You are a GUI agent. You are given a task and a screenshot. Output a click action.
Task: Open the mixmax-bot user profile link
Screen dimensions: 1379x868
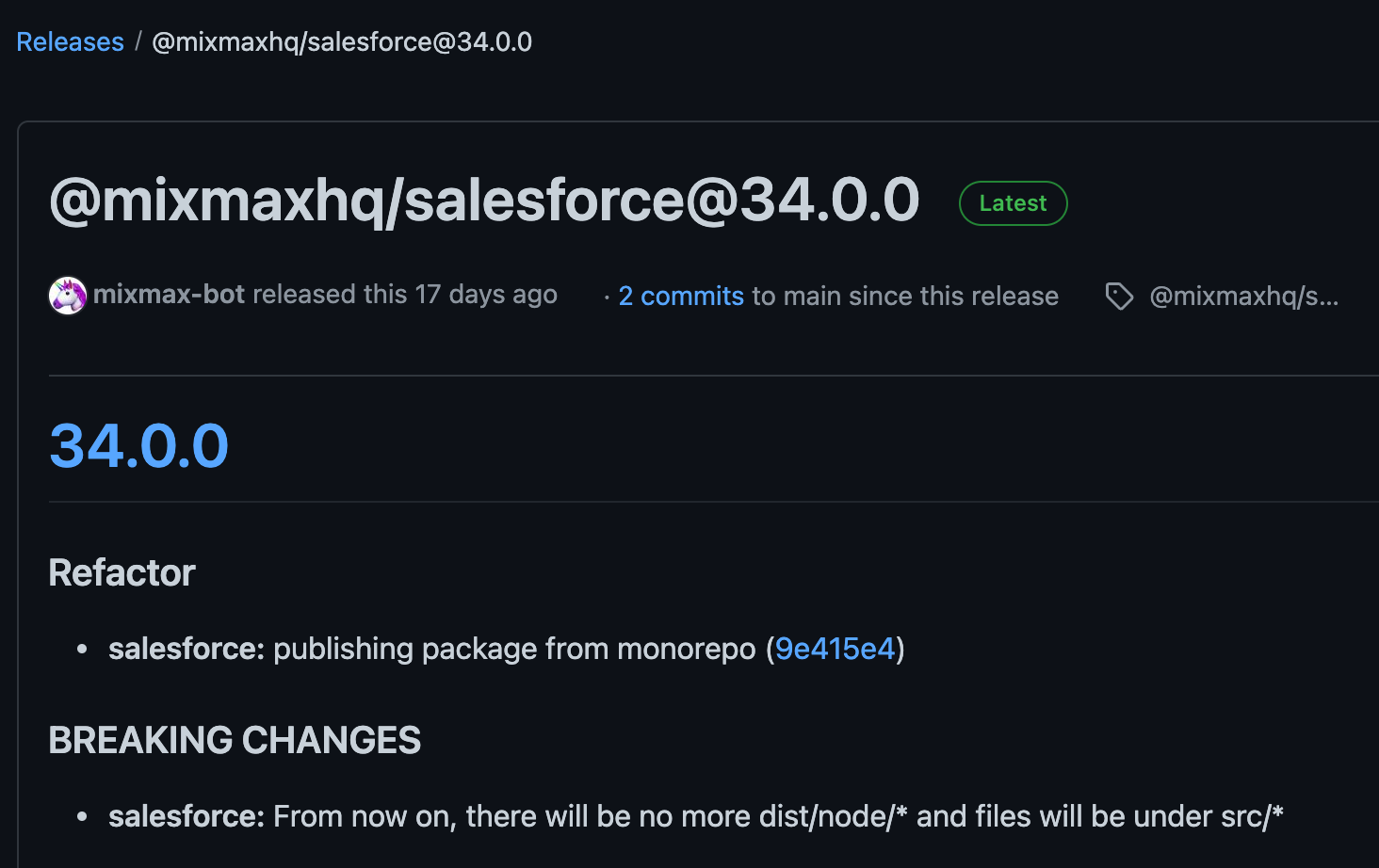pyautogui.click(x=169, y=295)
